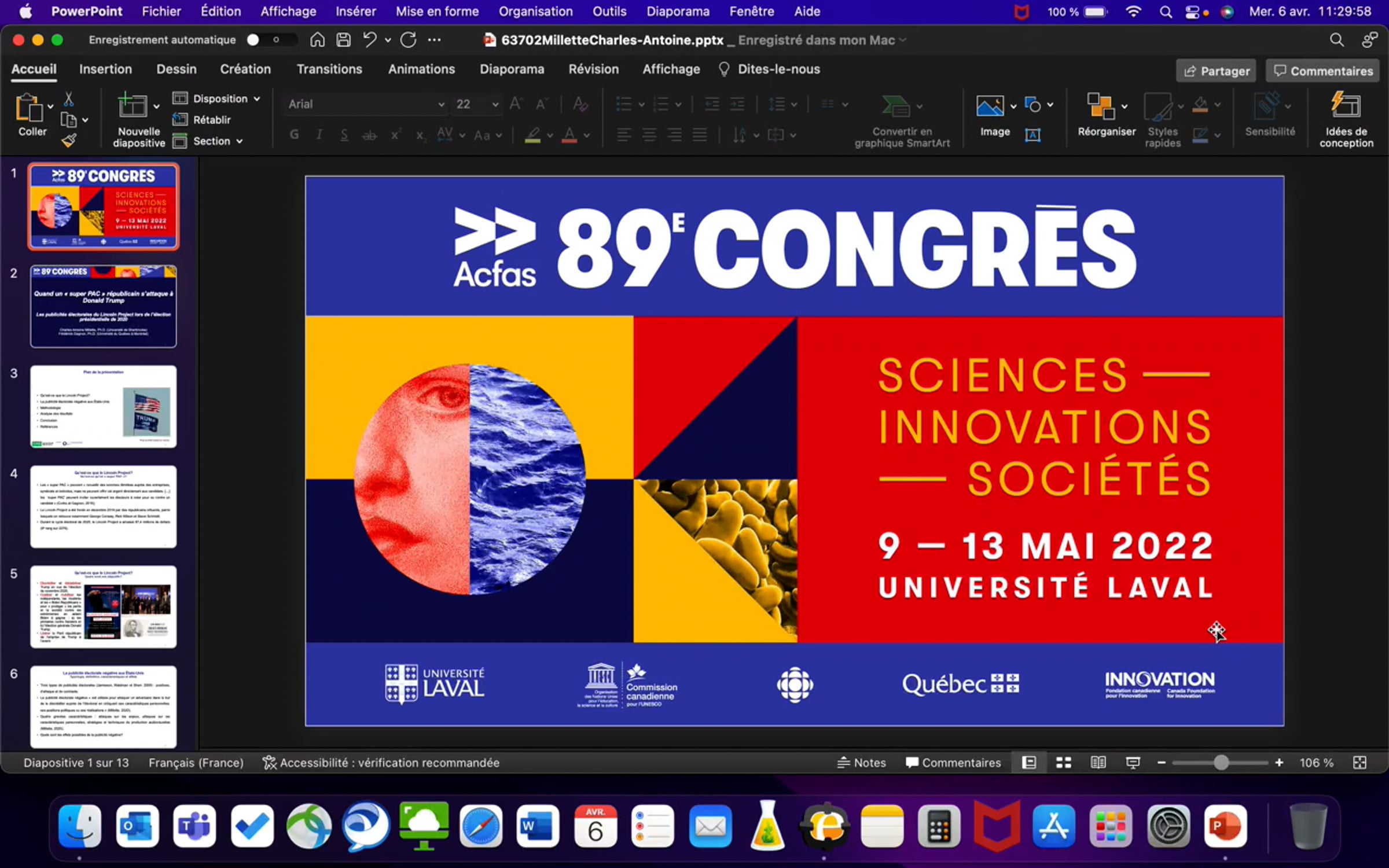This screenshot has width=1389, height=868.
Task: Click the zoom out minus icon
Action: tap(1162, 763)
